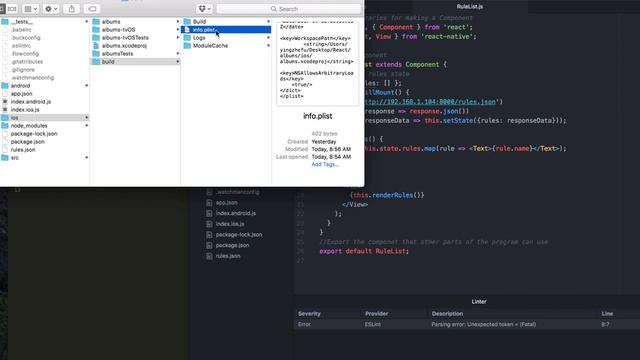Open package-lock.json in editor tree view
The width and height of the screenshot is (640, 360).
pos(239,235)
